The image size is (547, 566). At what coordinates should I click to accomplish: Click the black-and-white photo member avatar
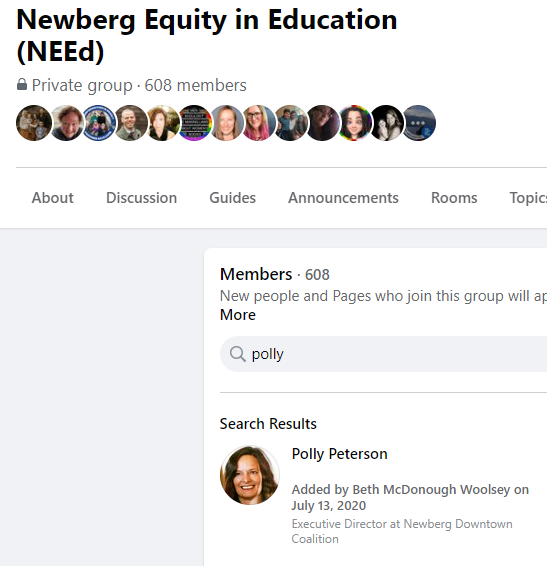[386, 123]
